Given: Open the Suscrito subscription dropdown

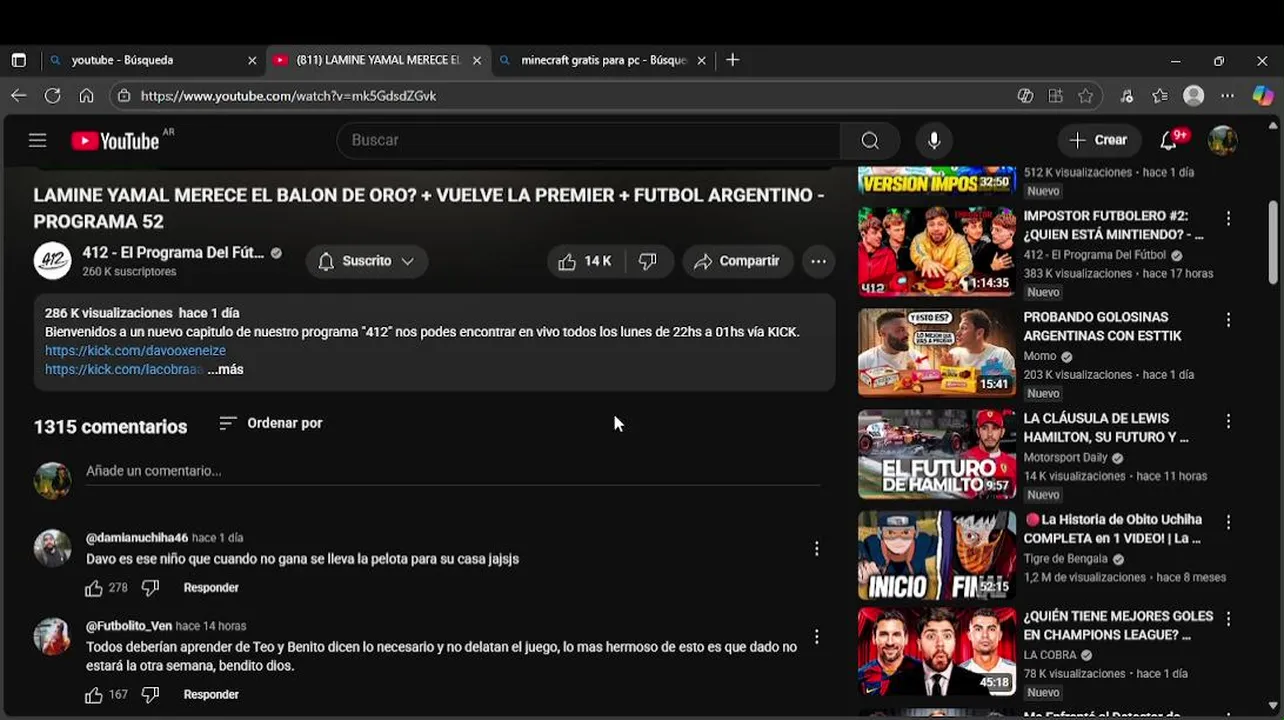Looking at the screenshot, I should click(366, 261).
